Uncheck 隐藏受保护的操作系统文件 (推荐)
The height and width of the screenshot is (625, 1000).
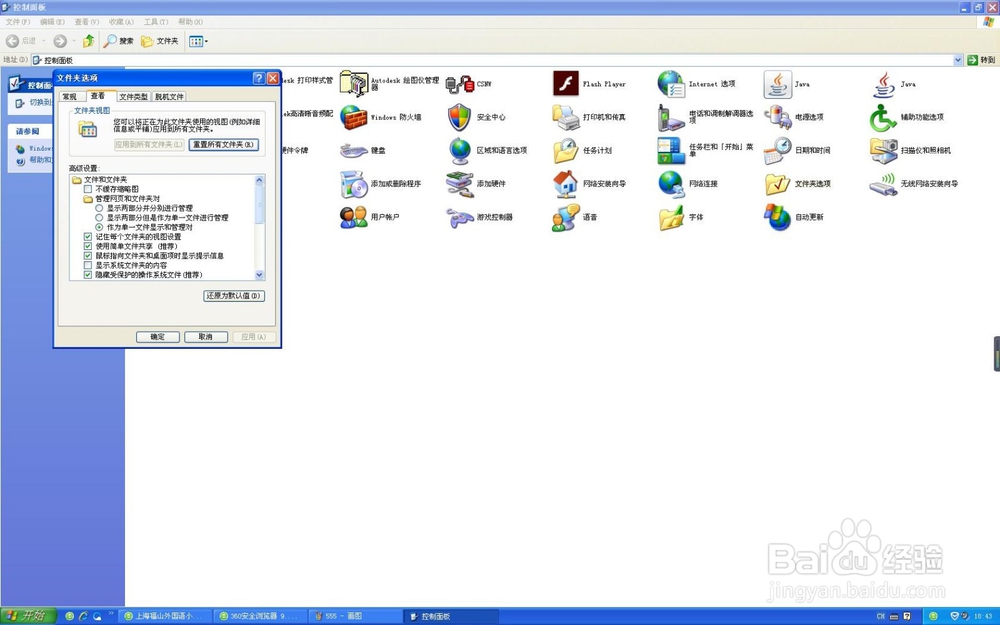click(x=88, y=275)
